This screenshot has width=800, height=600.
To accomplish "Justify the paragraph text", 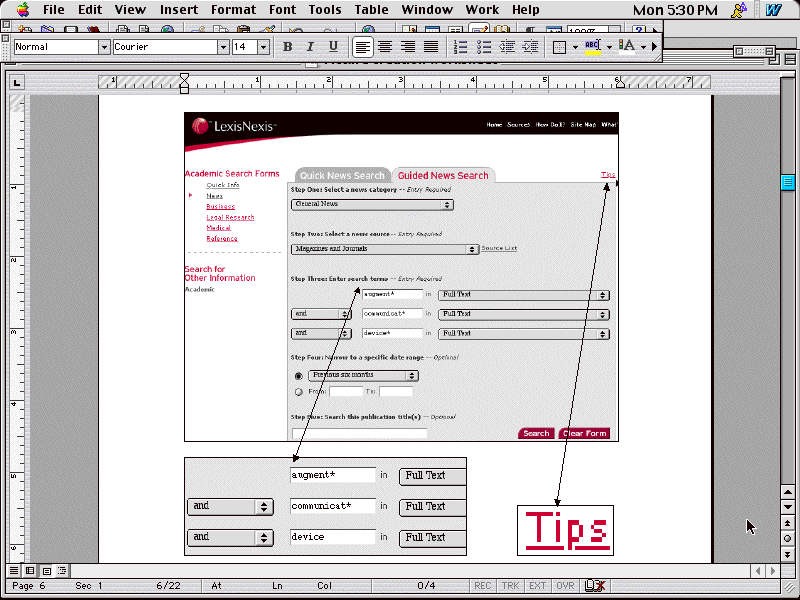I will (x=431, y=47).
